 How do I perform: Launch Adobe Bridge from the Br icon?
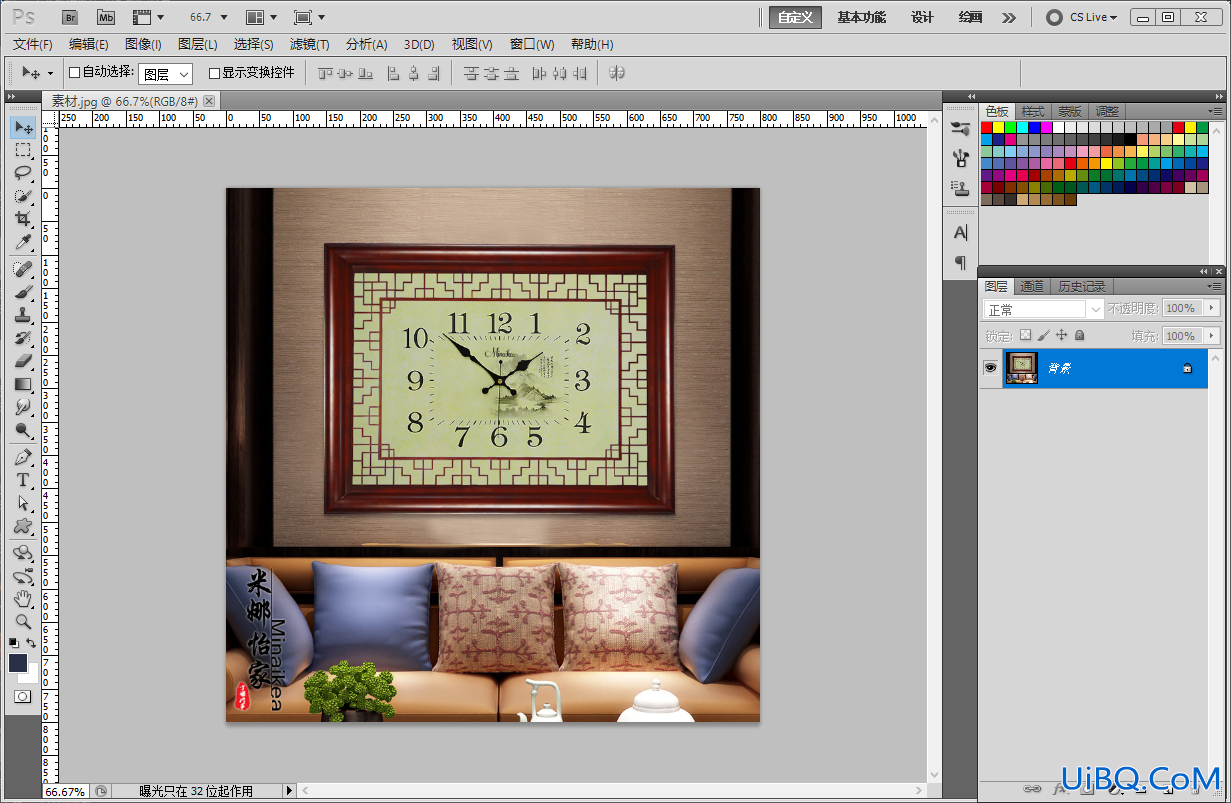[70, 17]
